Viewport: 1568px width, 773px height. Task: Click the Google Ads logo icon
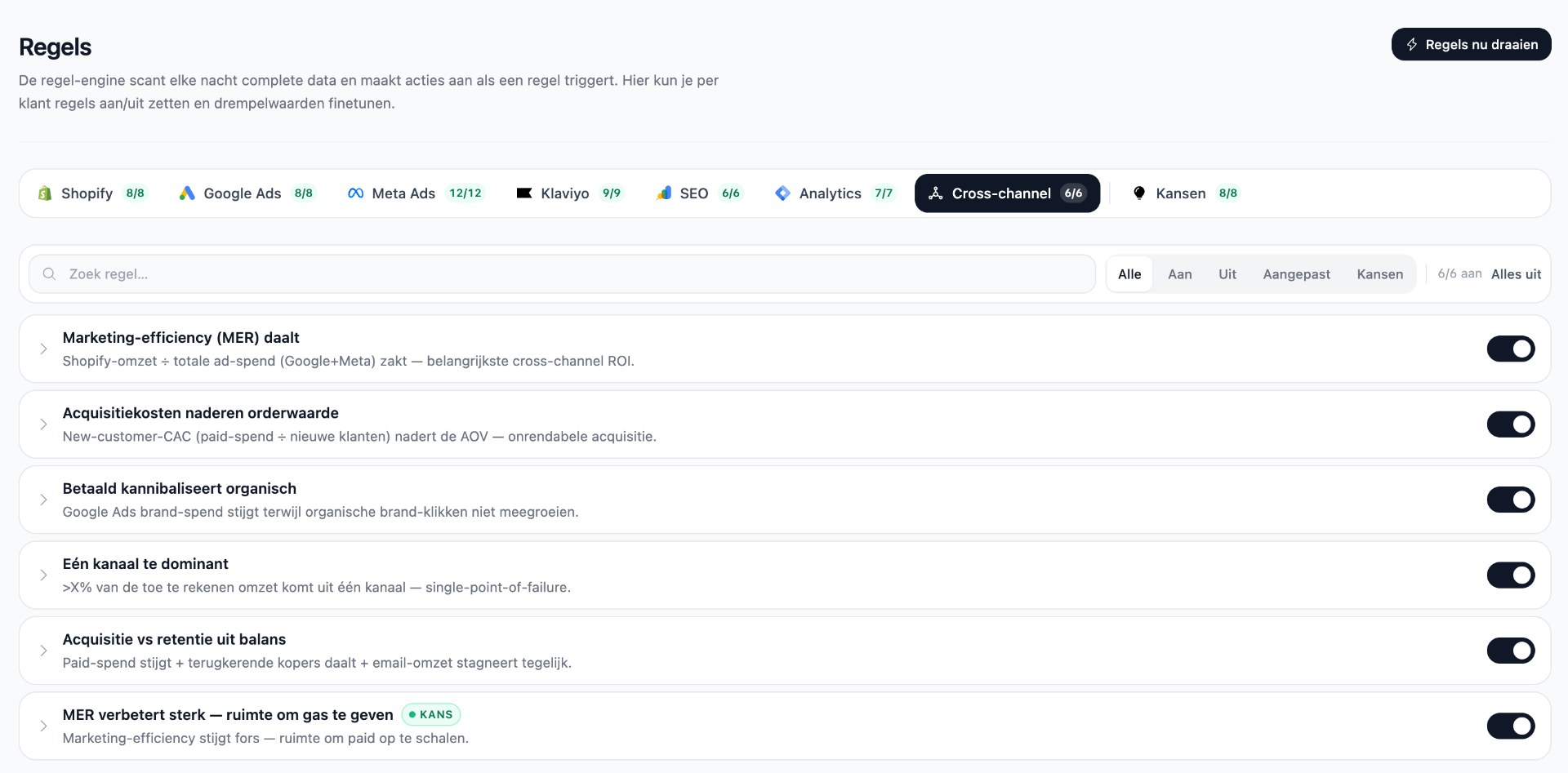pos(187,193)
